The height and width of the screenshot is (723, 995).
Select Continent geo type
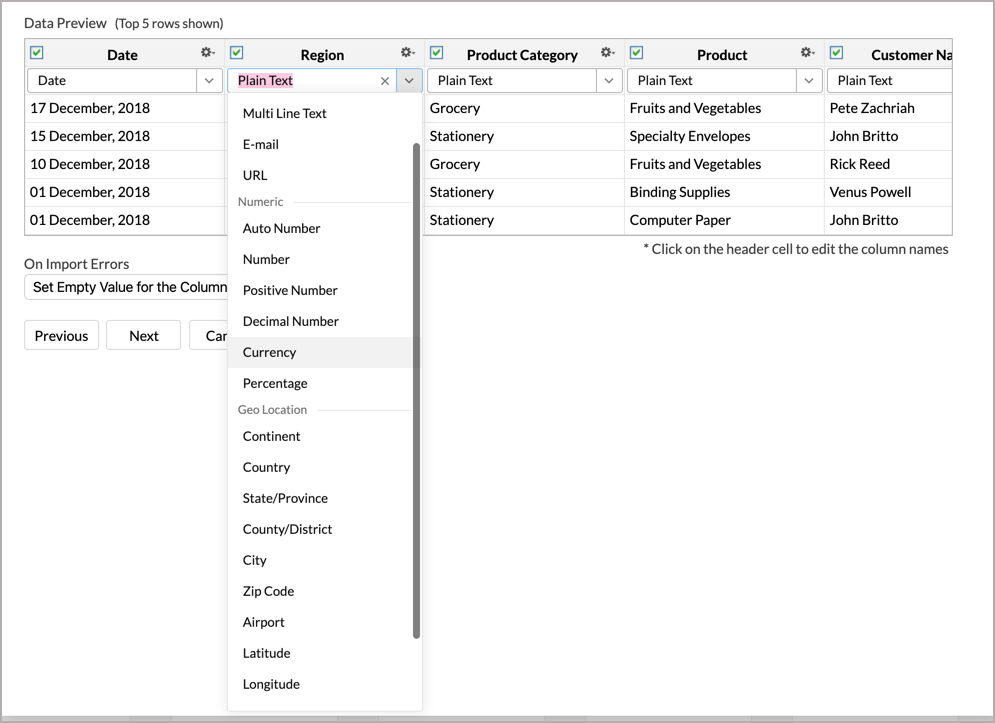[x=320, y=437]
